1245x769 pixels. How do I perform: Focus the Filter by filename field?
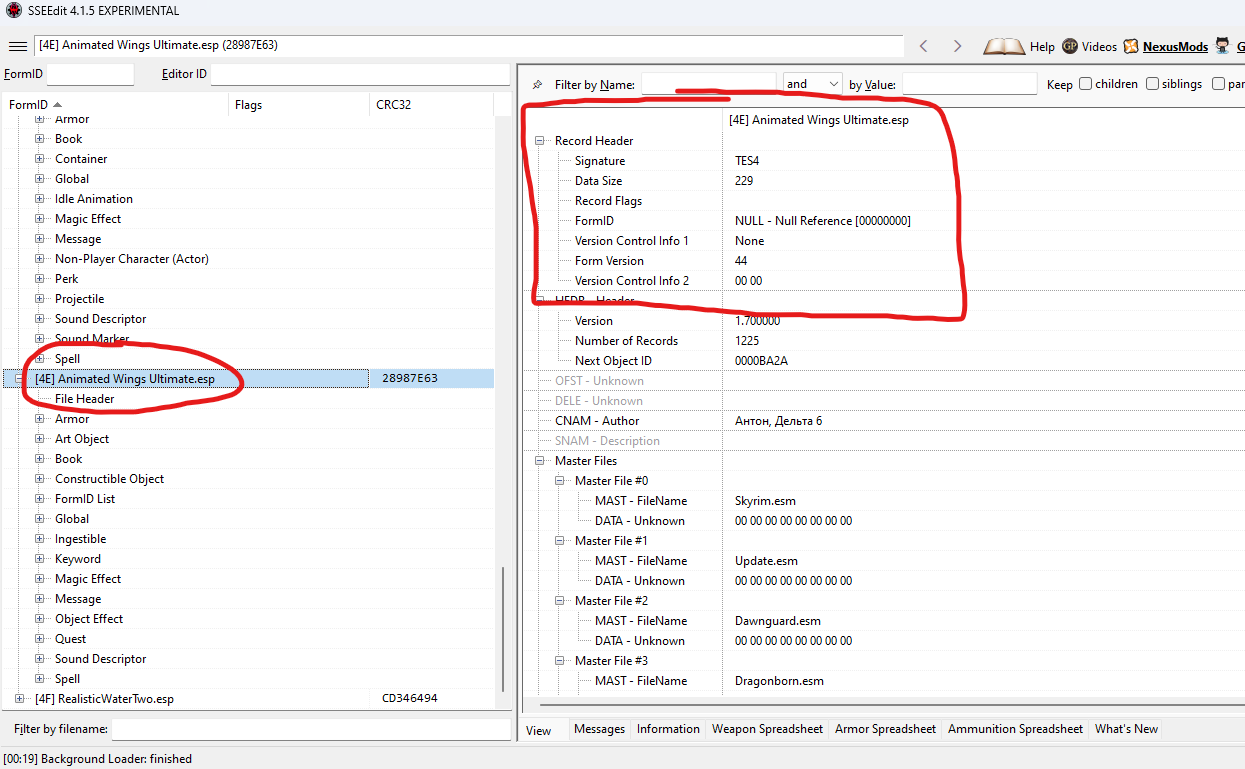coord(311,729)
